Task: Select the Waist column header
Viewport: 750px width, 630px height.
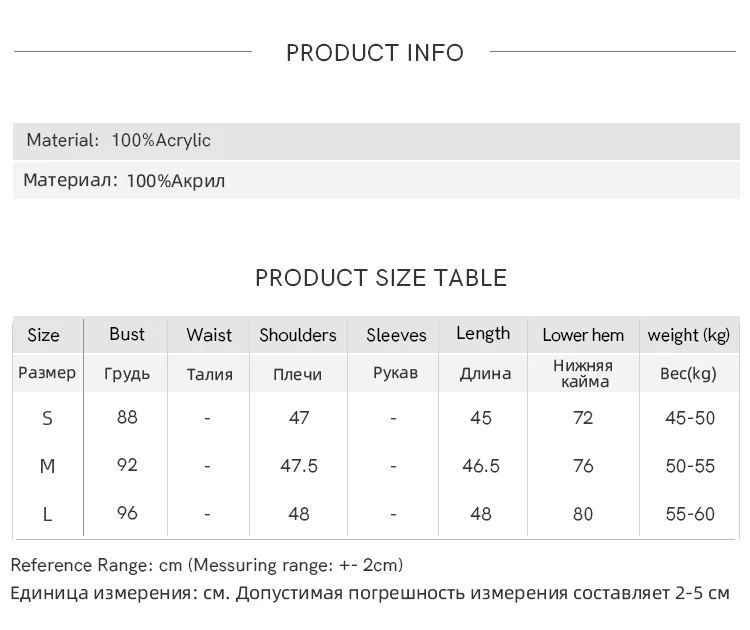Action: point(209,335)
